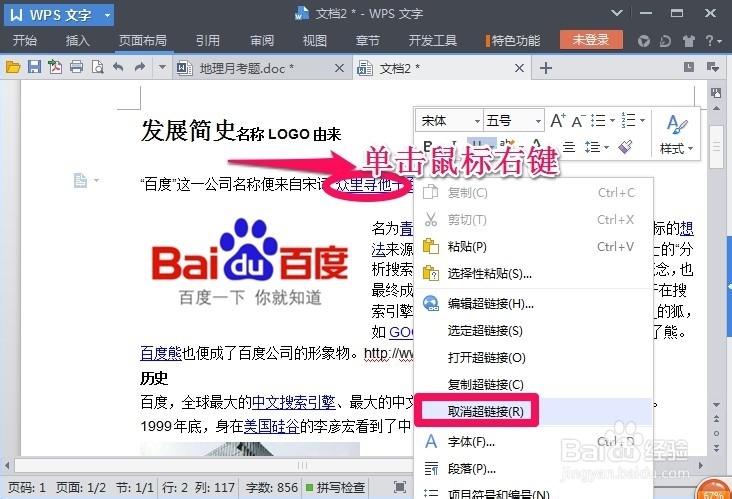
Task: Save the document with the floppy disk icon
Action: point(34,67)
